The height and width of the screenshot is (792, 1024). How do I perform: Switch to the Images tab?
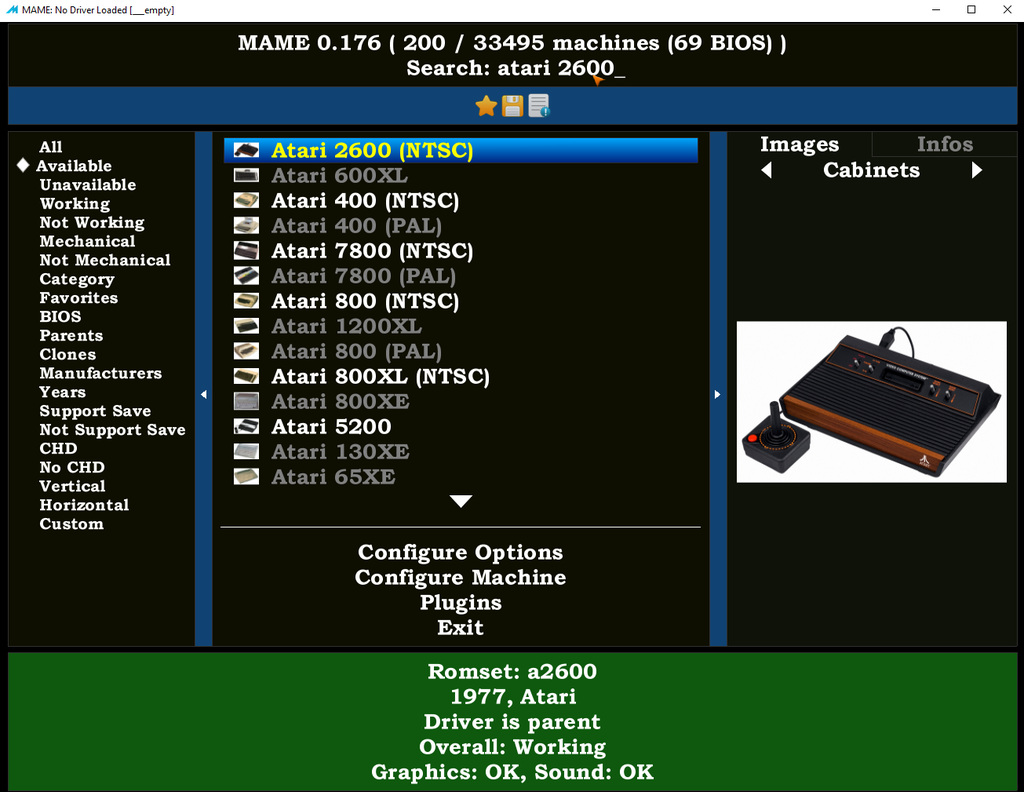799,144
